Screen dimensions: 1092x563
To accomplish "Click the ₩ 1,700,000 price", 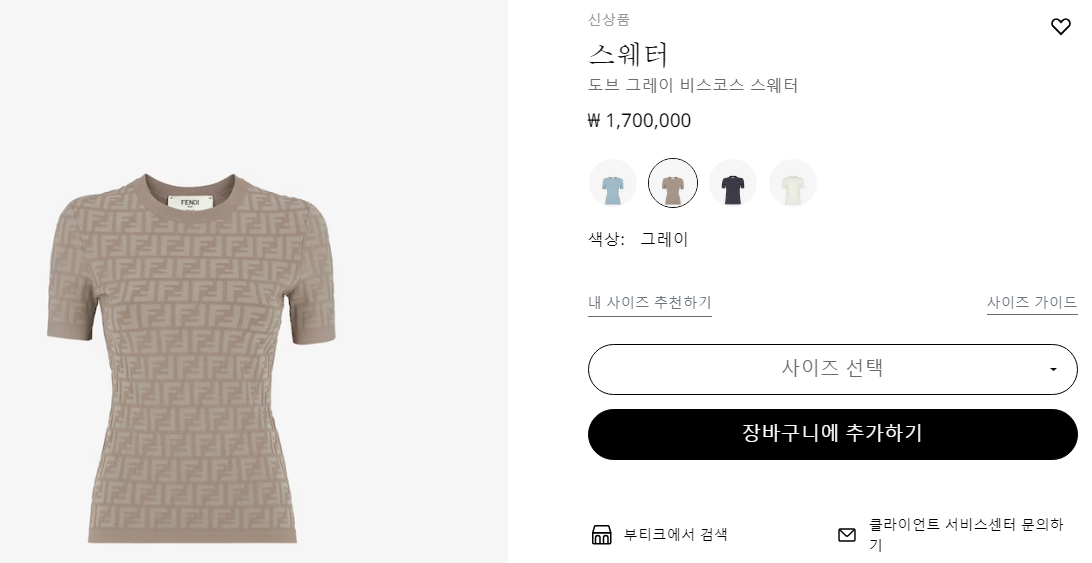I will click(640, 121).
